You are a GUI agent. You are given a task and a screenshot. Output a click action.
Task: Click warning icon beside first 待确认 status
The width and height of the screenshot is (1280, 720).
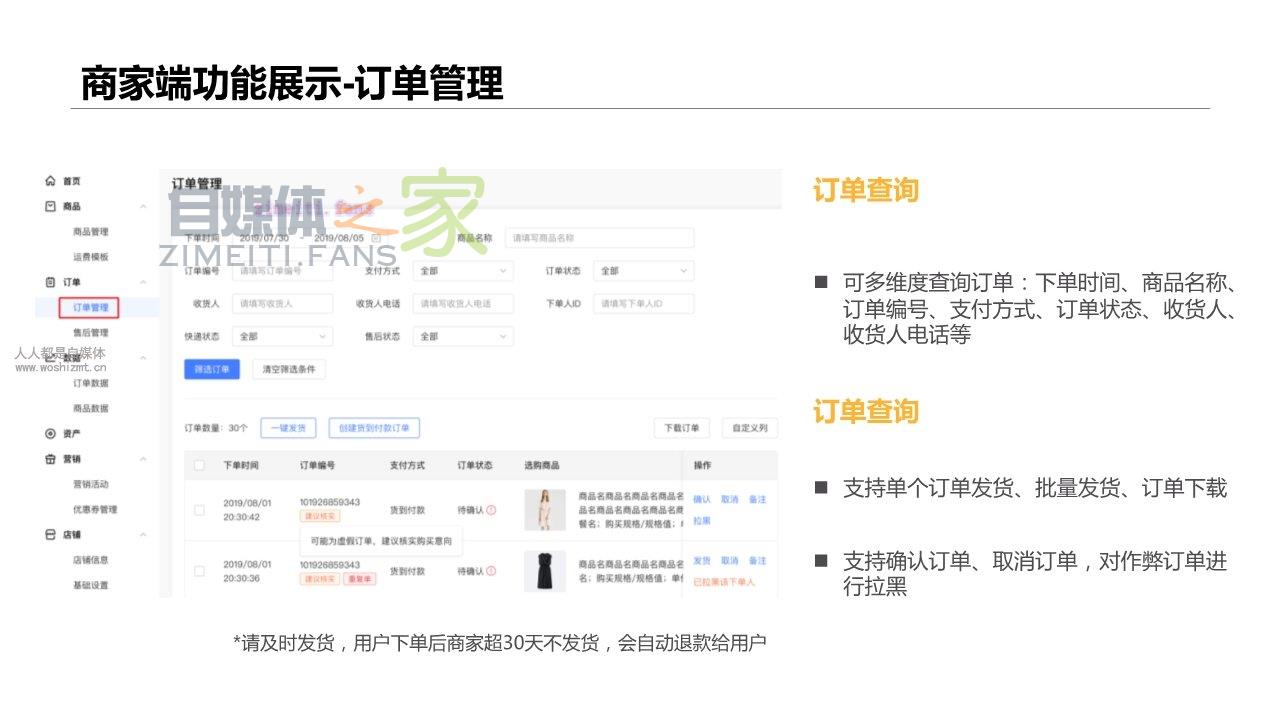pos(491,510)
